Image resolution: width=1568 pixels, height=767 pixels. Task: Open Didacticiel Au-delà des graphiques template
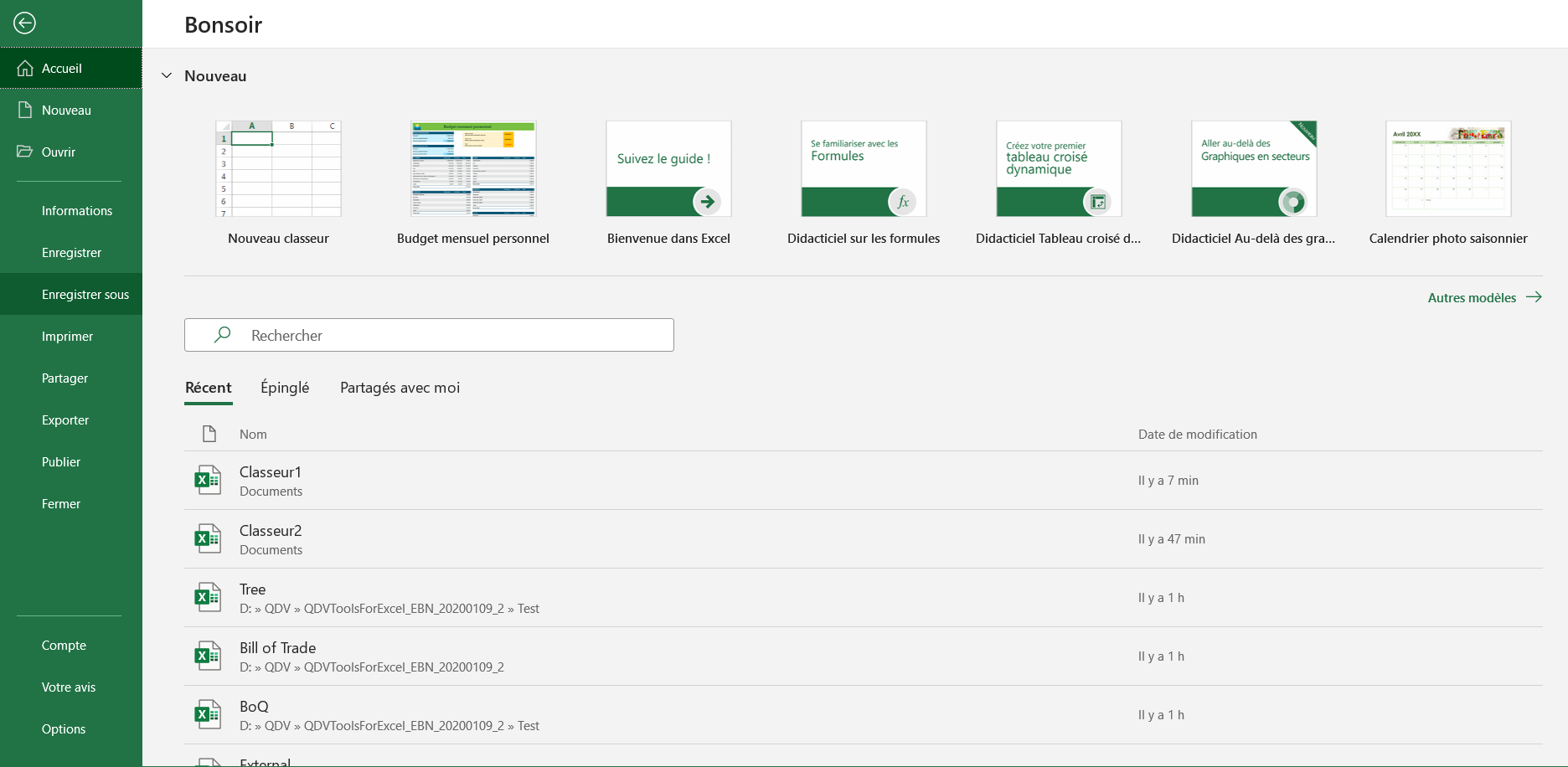pyautogui.click(x=1254, y=183)
